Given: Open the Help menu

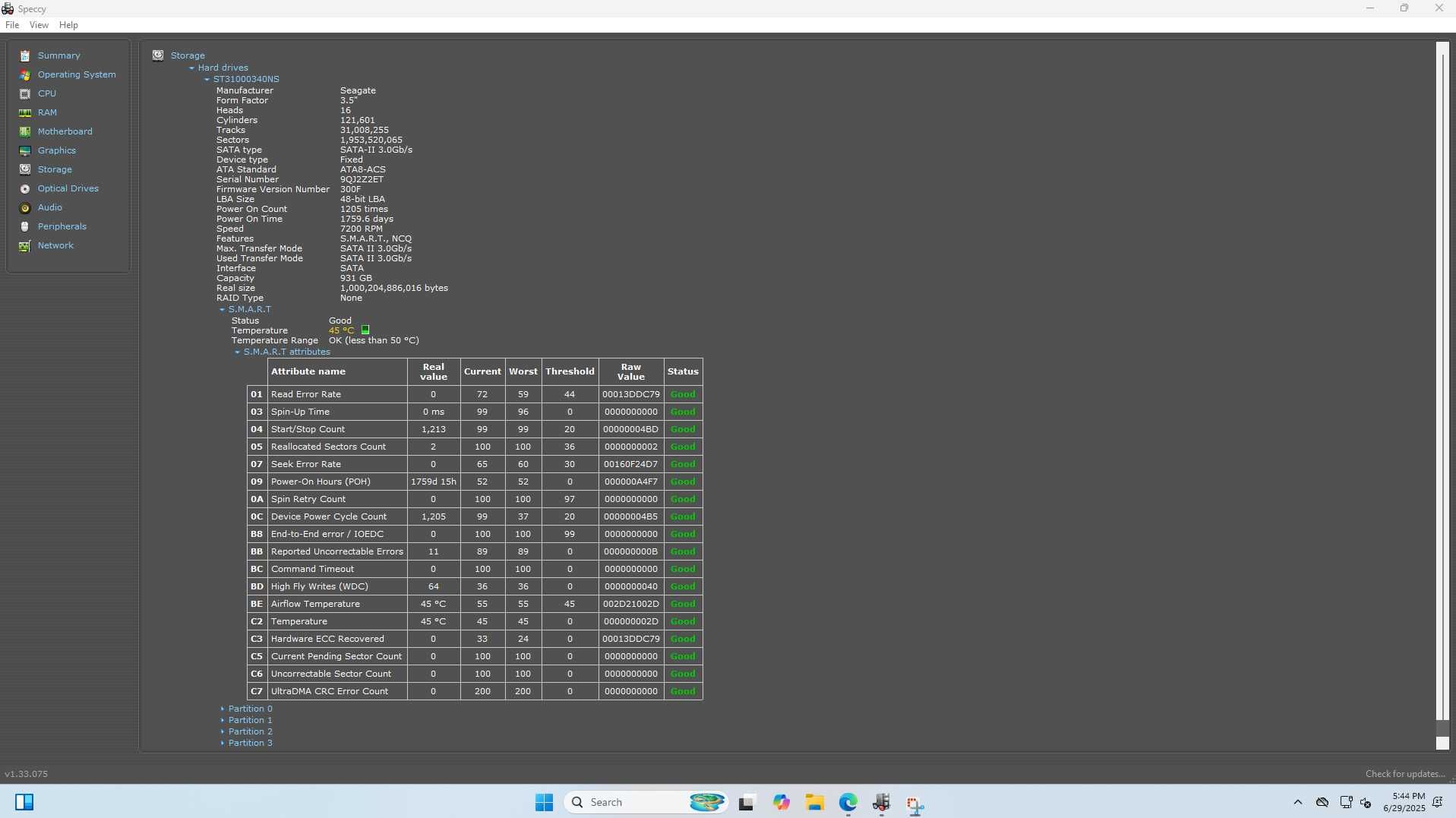Looking at the screenshot, I should [x=68, y=25].
